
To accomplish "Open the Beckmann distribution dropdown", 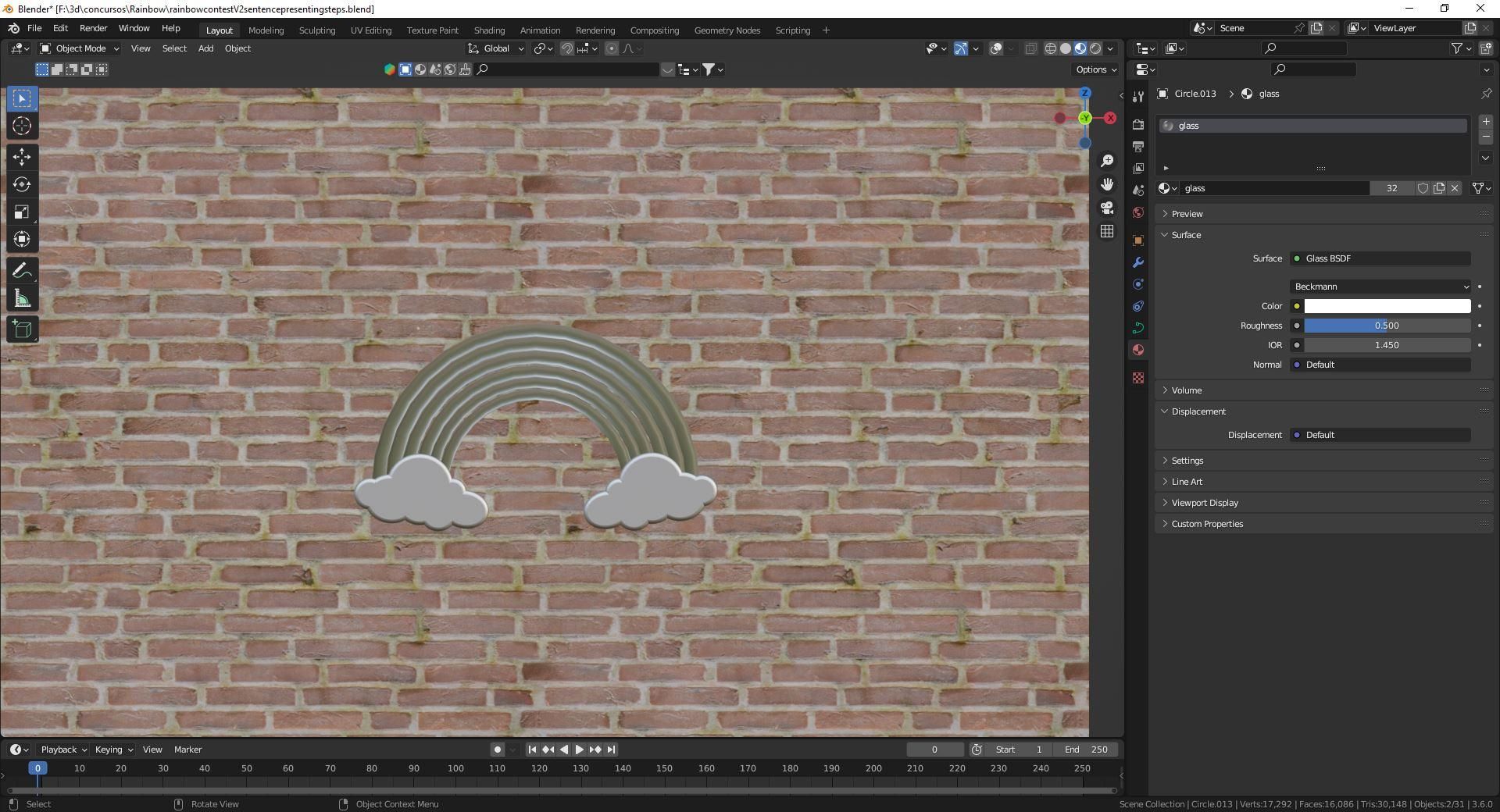I will click(1380, 287).
